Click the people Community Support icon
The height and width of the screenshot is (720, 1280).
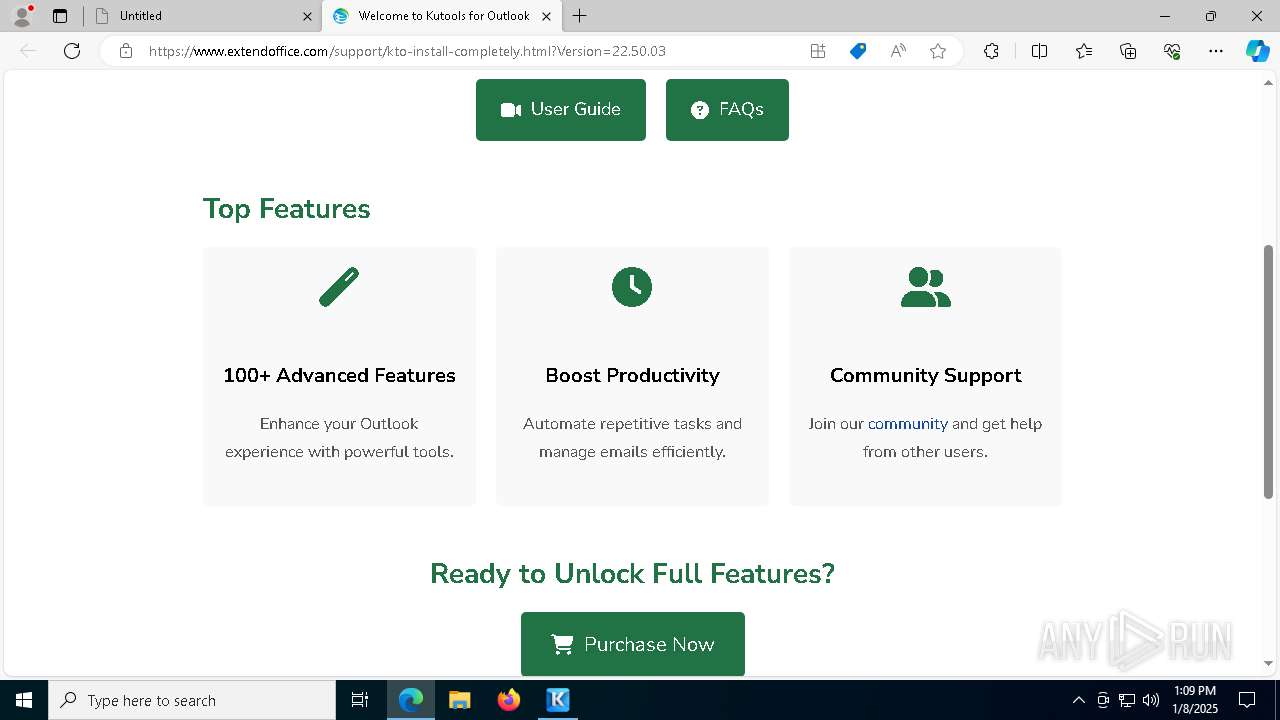(x=926, y=287)
